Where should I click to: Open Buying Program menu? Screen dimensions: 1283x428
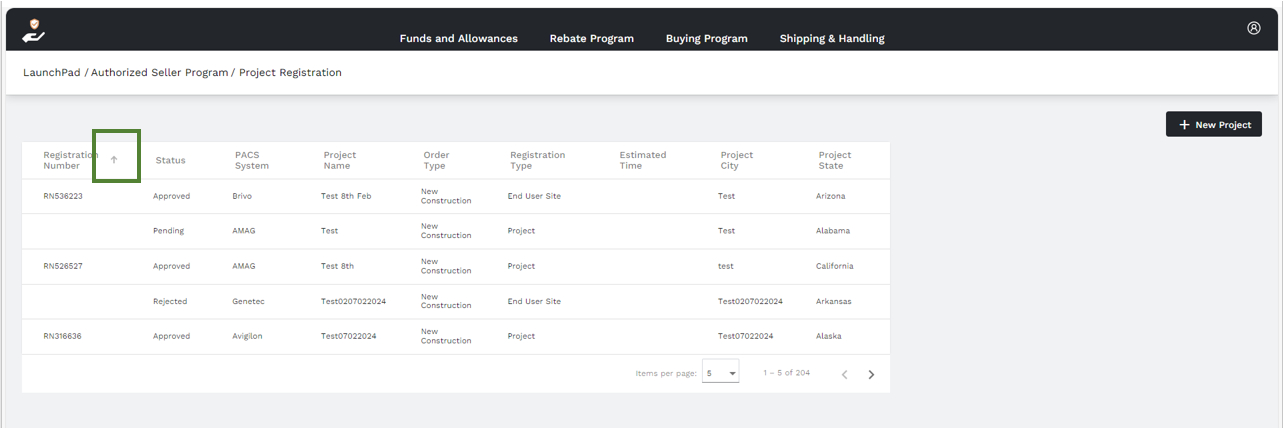[x=707, y=39]
